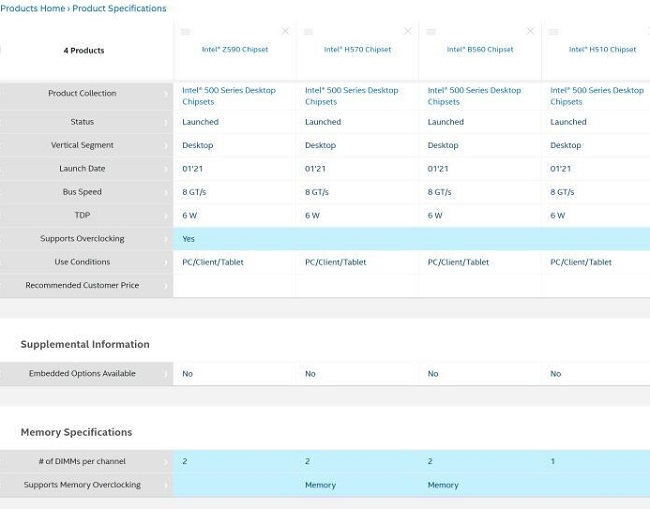Open Intel Z590 Chipset product page
Image resolution: width=650 pixels, height=509 pixels.
pos(235,49)
